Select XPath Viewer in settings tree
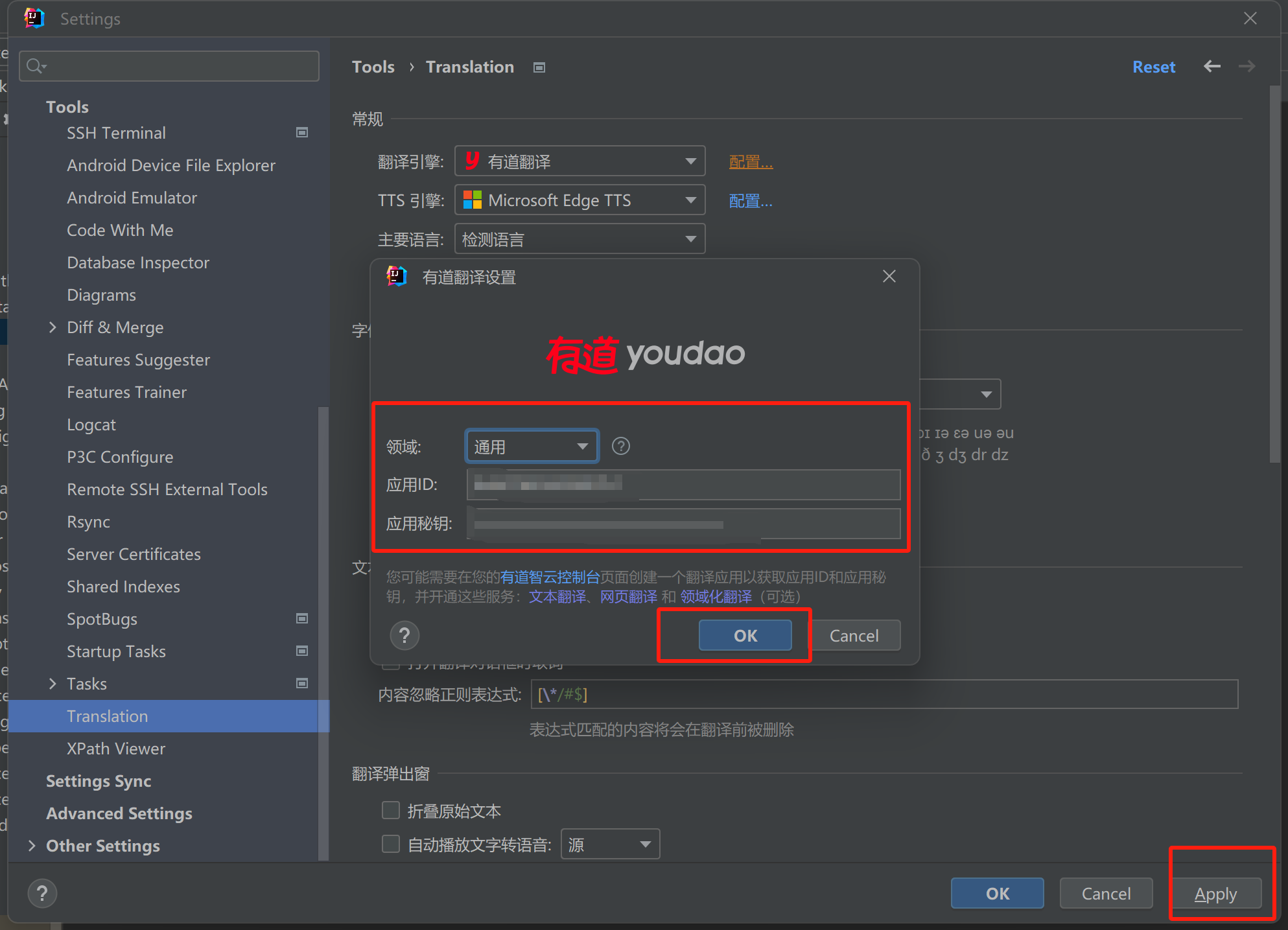The width and height of the screenshot is (1288, 930). (x=115, y=749)
